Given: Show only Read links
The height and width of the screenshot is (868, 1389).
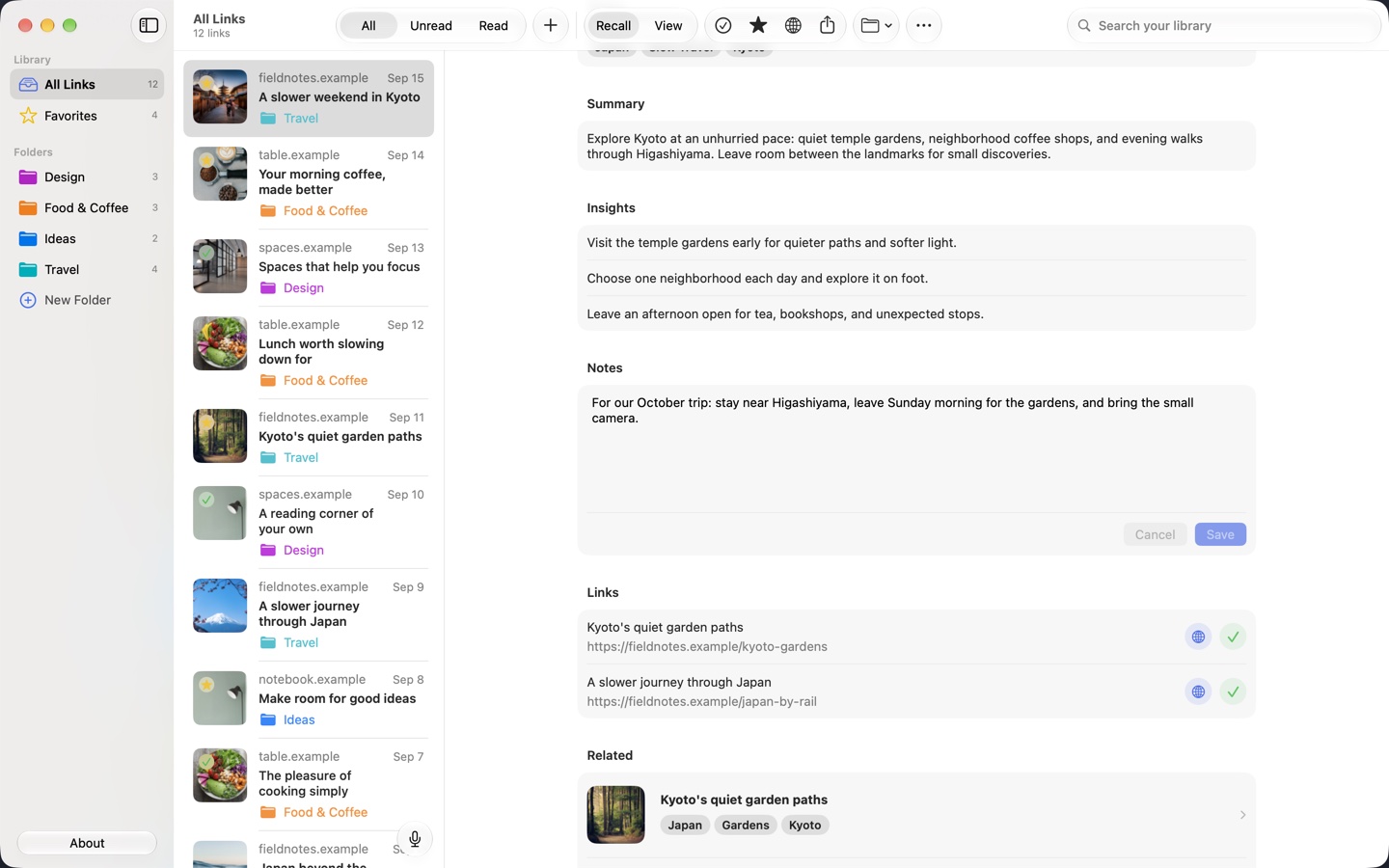Looking at the screenshot, I should pyautogui.click(x=493, y=26).
